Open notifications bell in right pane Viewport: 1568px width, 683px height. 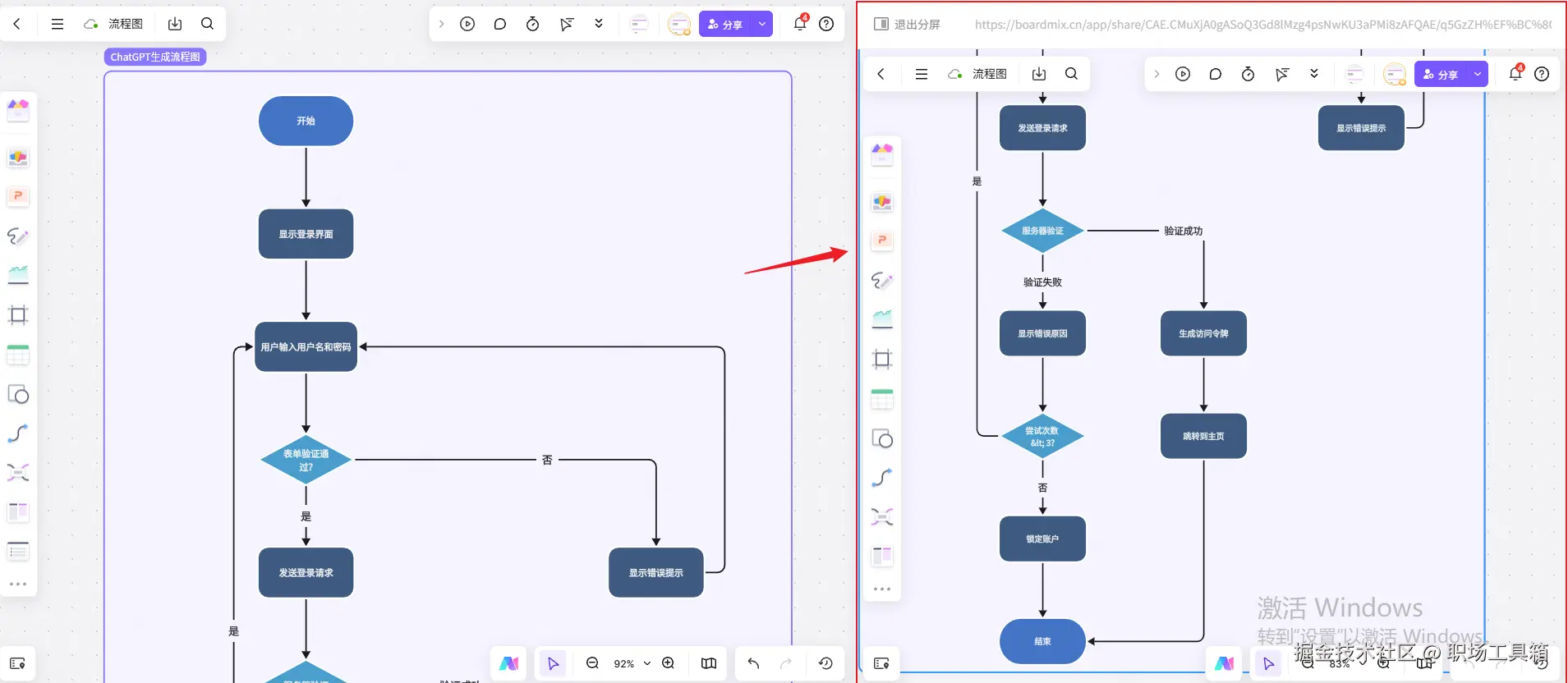pos(1515,74)
